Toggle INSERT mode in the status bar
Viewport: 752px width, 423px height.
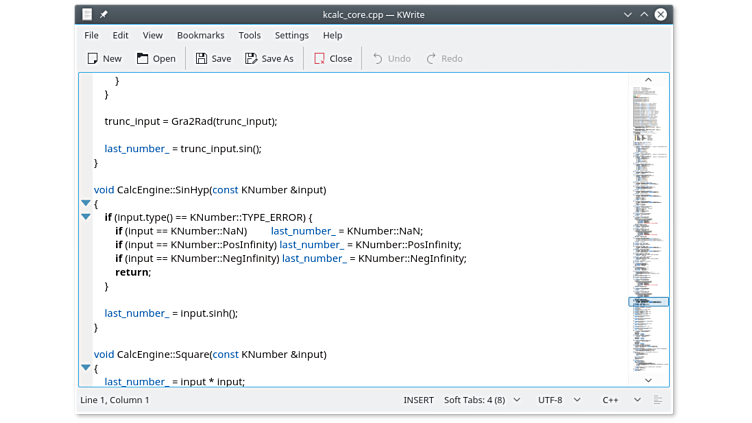[x=418, y=400]
